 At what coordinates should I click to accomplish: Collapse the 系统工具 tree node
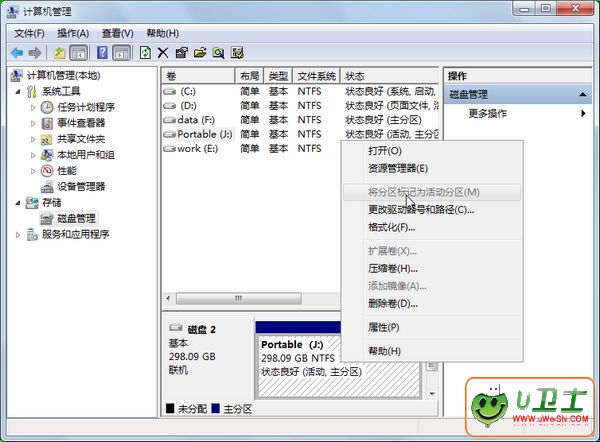(x=18, y=91)
